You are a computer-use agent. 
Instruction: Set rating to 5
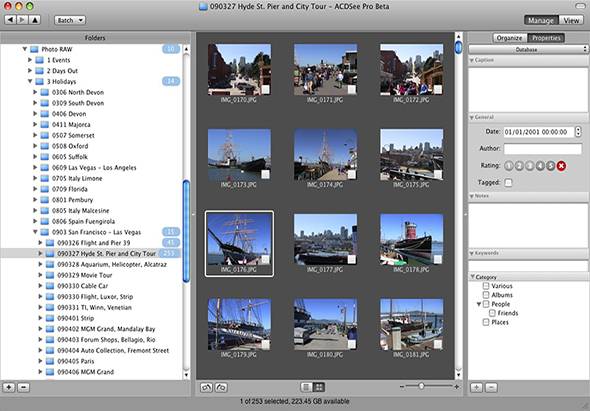click(550, 166)
